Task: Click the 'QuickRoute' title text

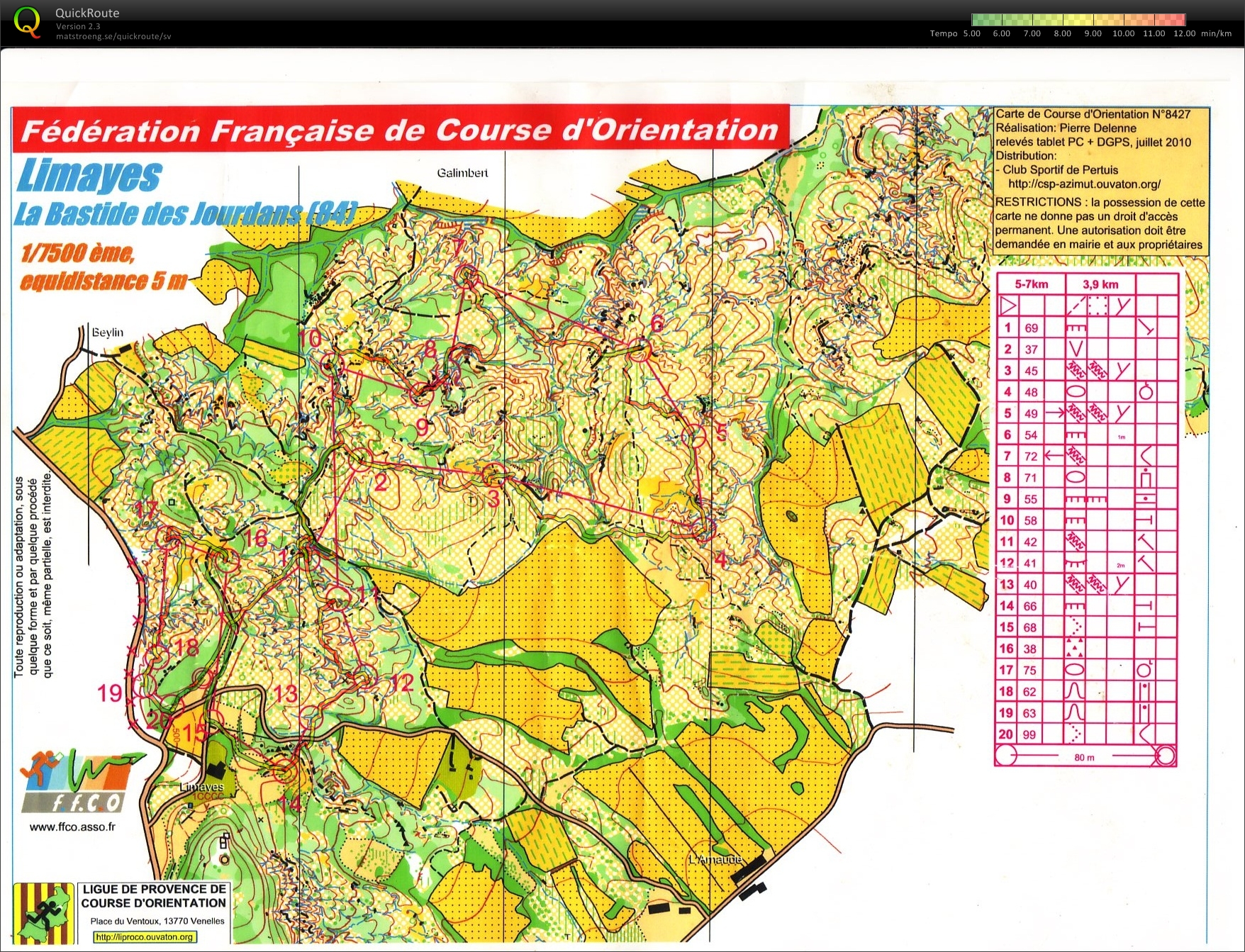Action: tap(87, 13)
